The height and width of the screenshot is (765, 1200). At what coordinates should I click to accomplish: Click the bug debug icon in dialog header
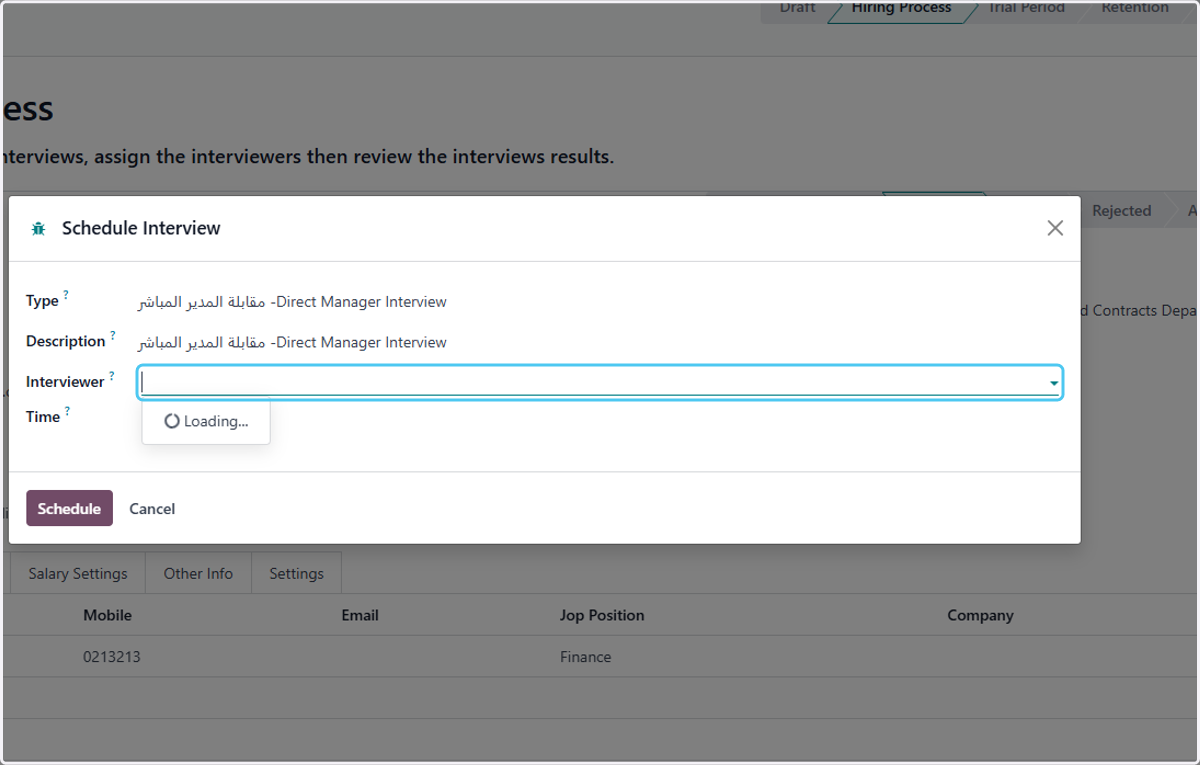(x=38, y=228)
